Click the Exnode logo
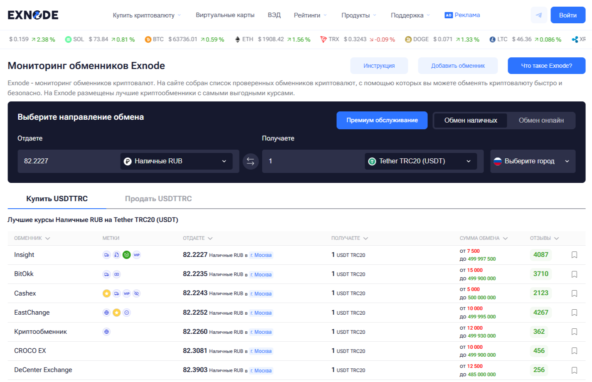Screen dimensions: 592x382 coord(33,15)
